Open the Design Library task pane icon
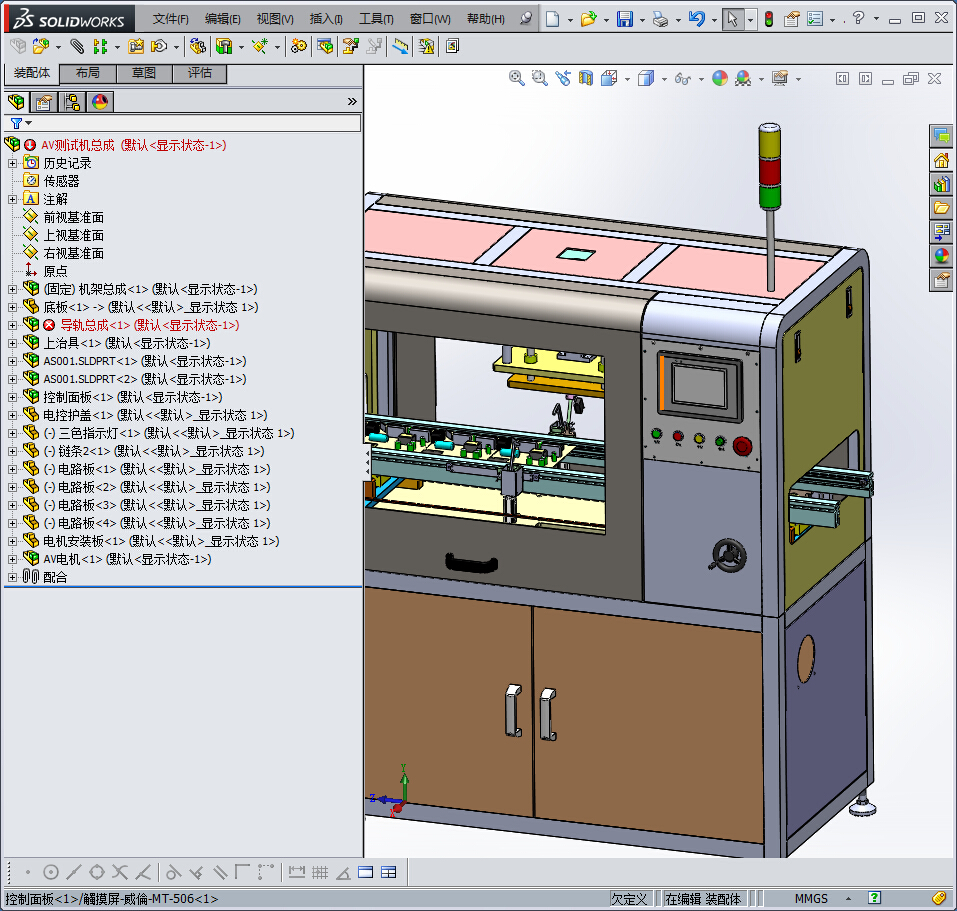957x911 pixels. pos(941,185)
